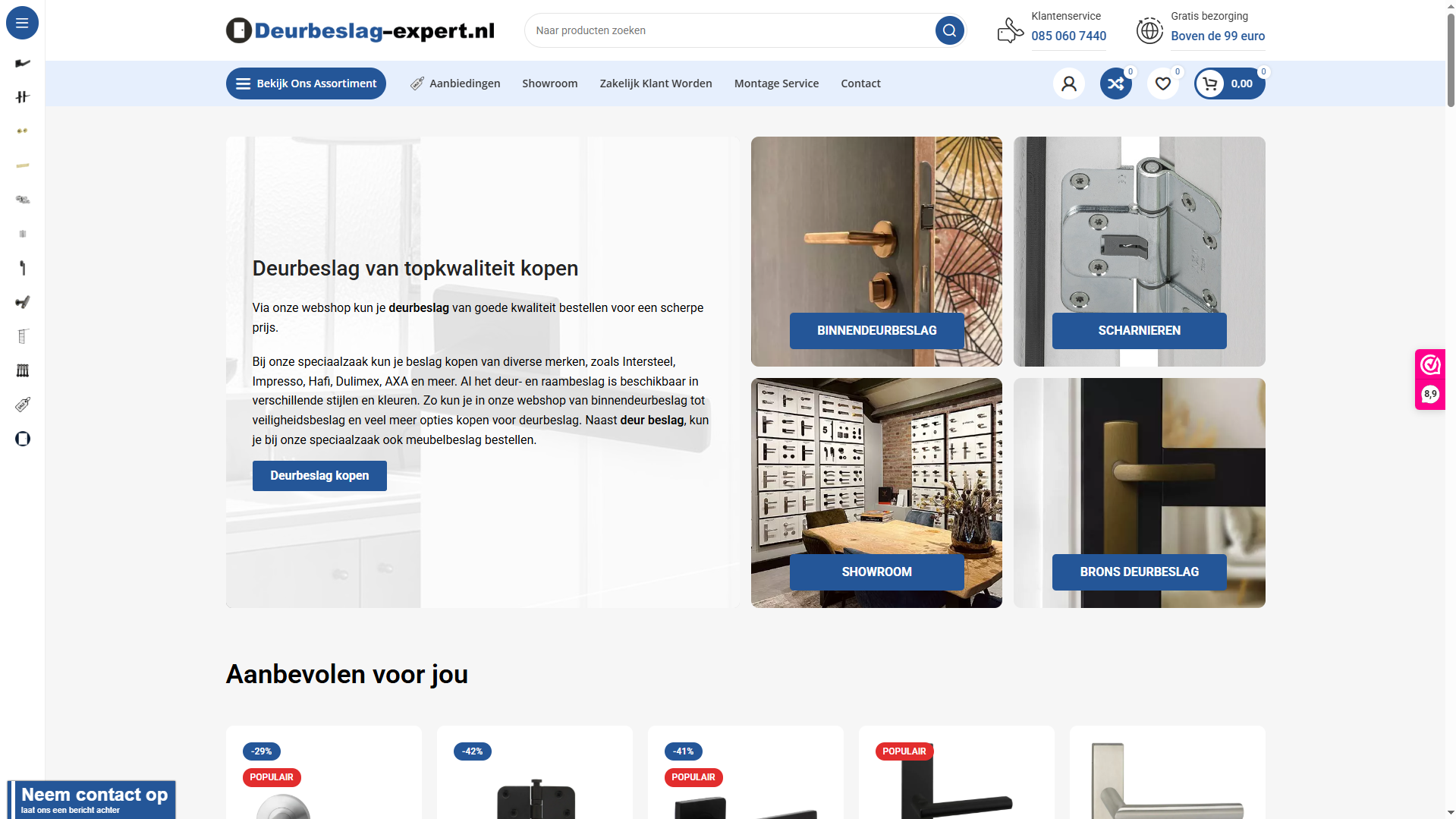The image size is (1456, 819).
Task: Go to Zakelijk Klant Worden page
Action: (x=656, y=83)
